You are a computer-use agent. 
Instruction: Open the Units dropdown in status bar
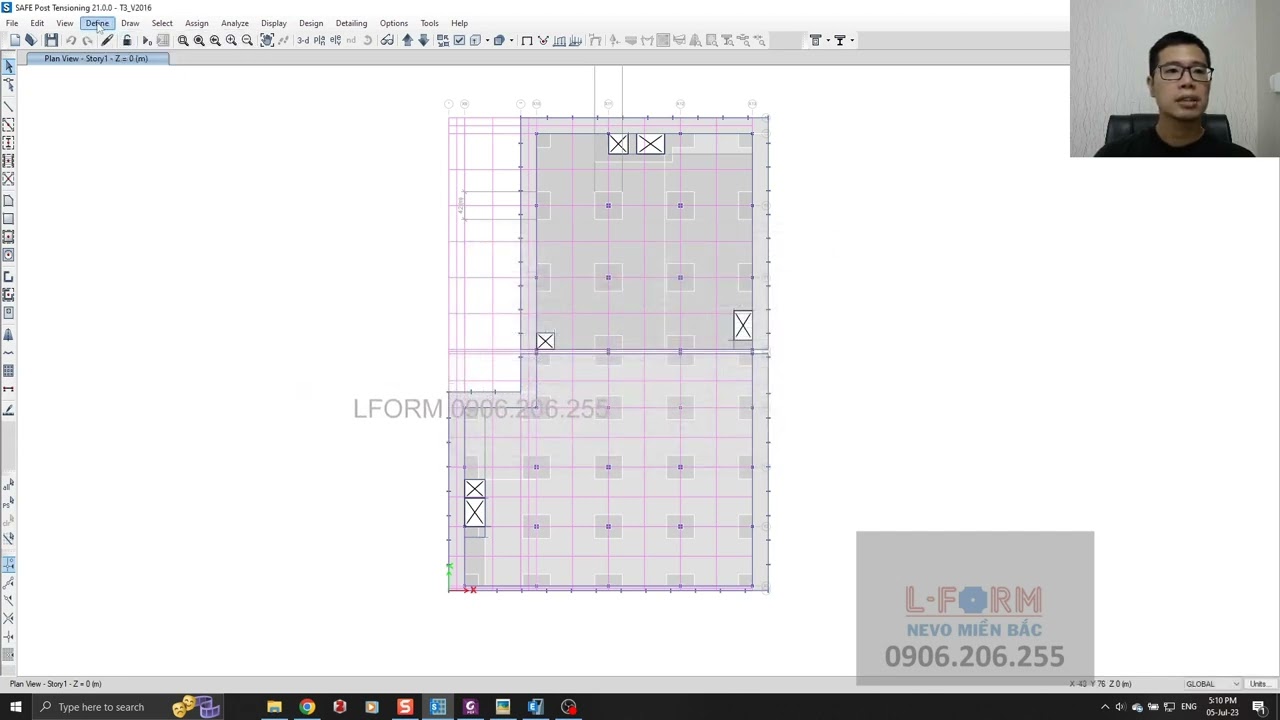1259,684
